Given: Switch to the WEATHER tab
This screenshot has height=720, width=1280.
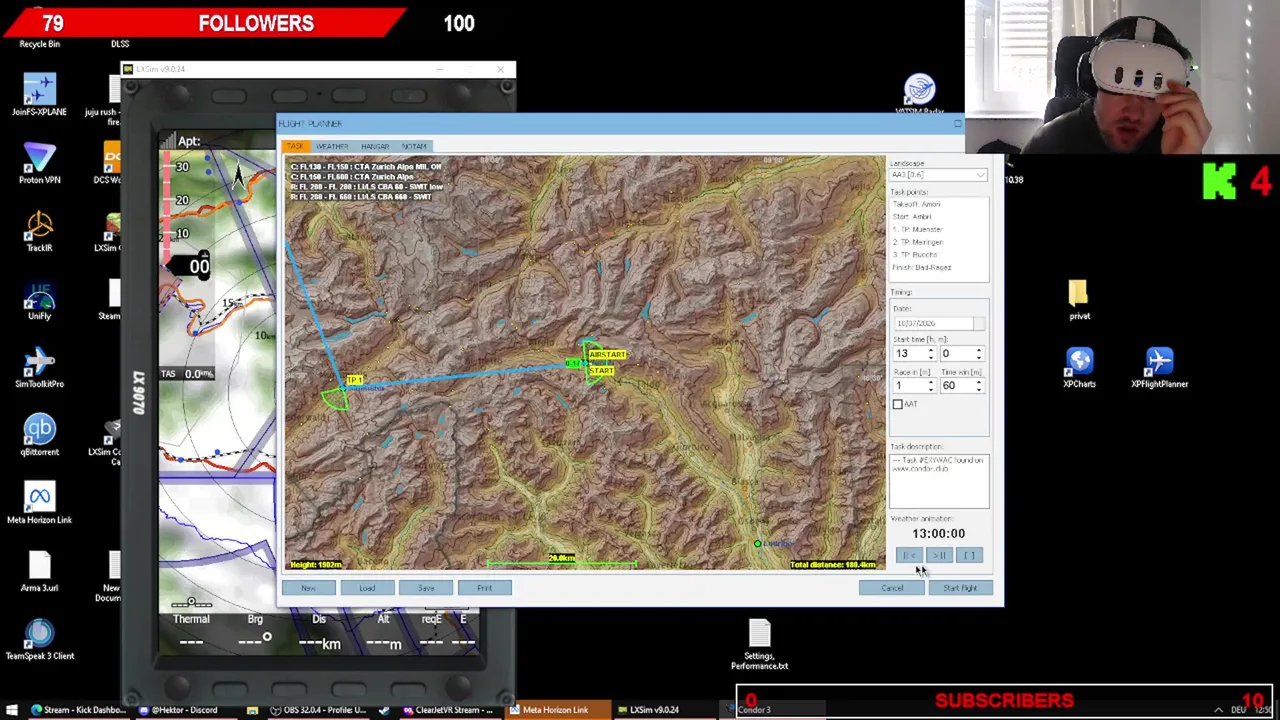Looking at the screenshot, I should [332, 146].
